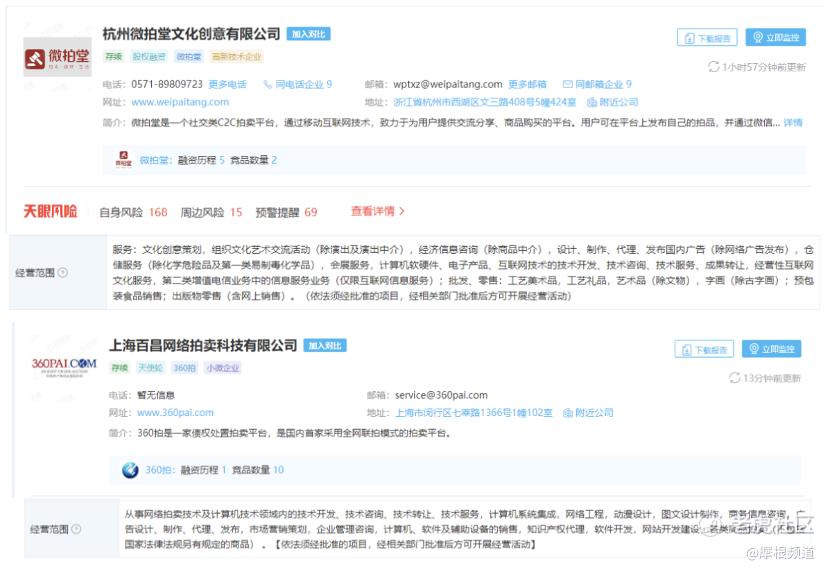830x572 pixels.
Task: Open website www.weipaitang.com
Action: pos(180,102)
